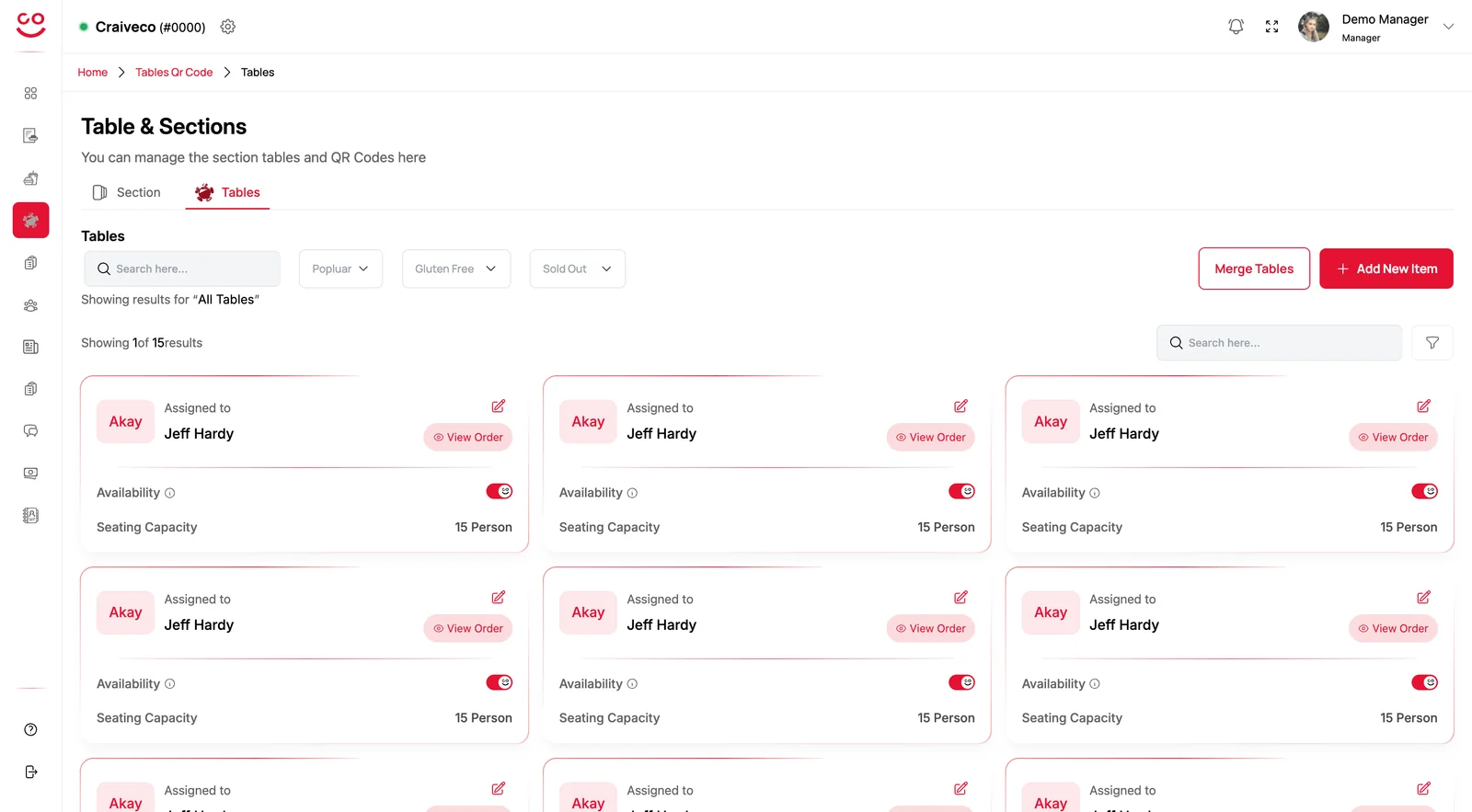Screen dimensions: 1472x812
Task: Open the burger and drink food icon
Action: click(x=30, y=178)
